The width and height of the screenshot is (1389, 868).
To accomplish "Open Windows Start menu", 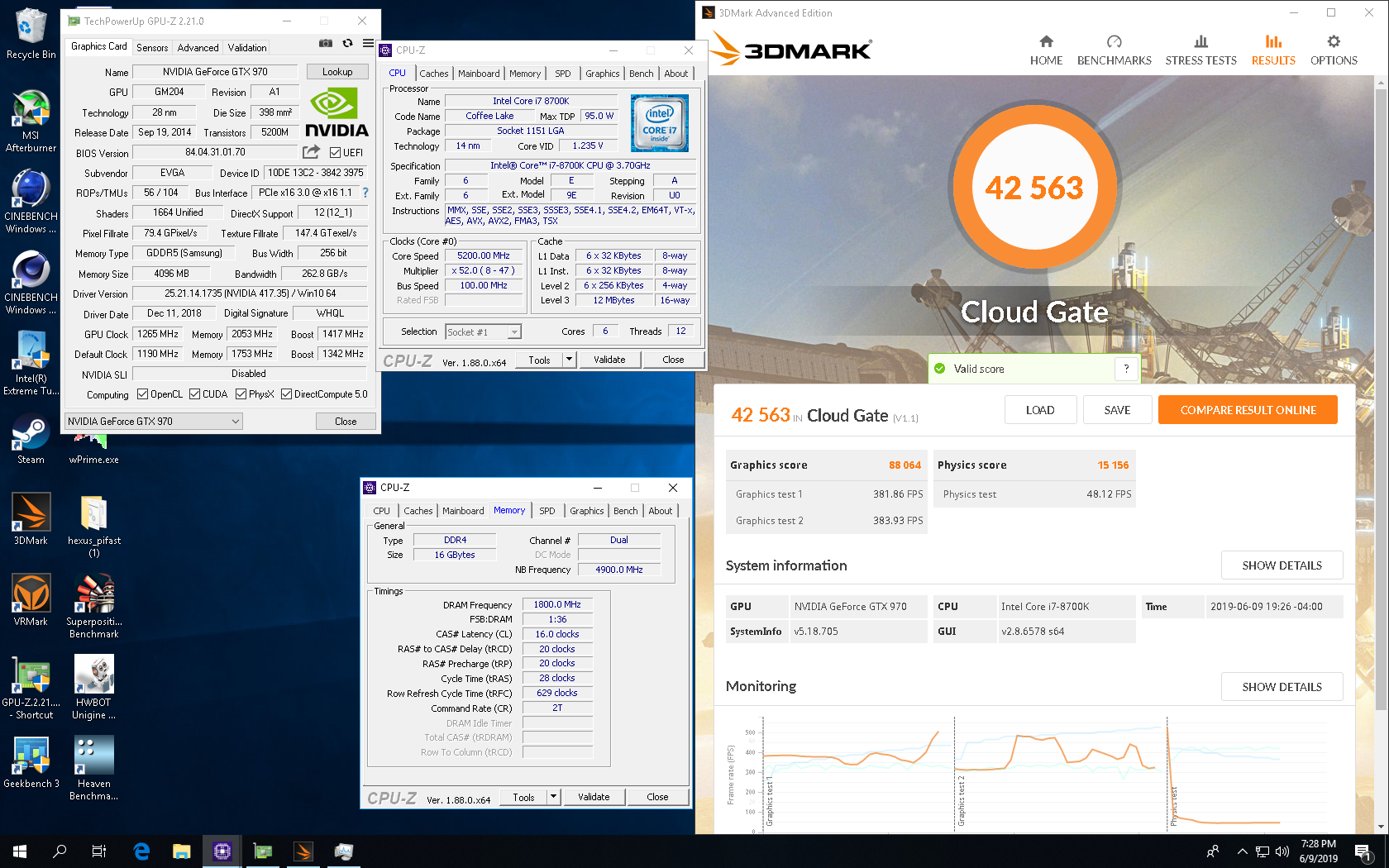I will pos(20,851).
